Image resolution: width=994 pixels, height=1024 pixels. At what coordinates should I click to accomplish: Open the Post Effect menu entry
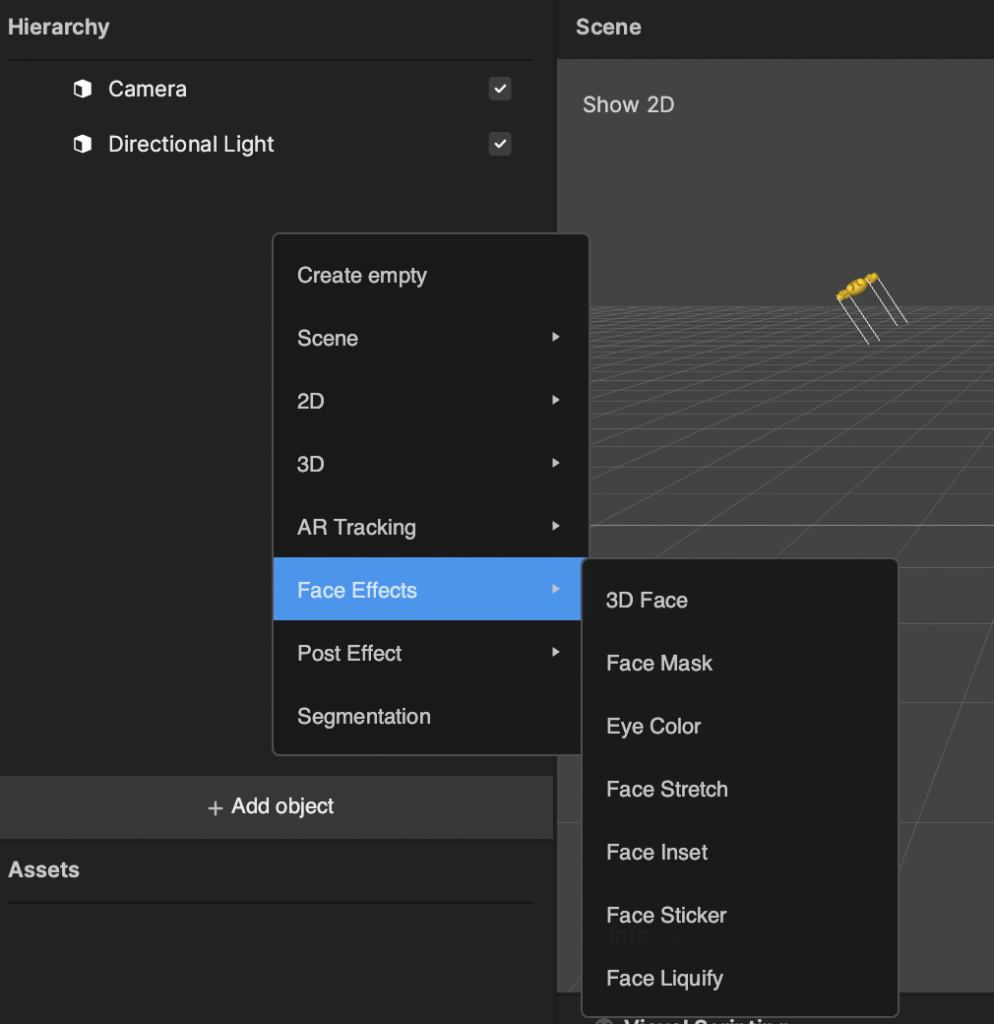point(427,653)
